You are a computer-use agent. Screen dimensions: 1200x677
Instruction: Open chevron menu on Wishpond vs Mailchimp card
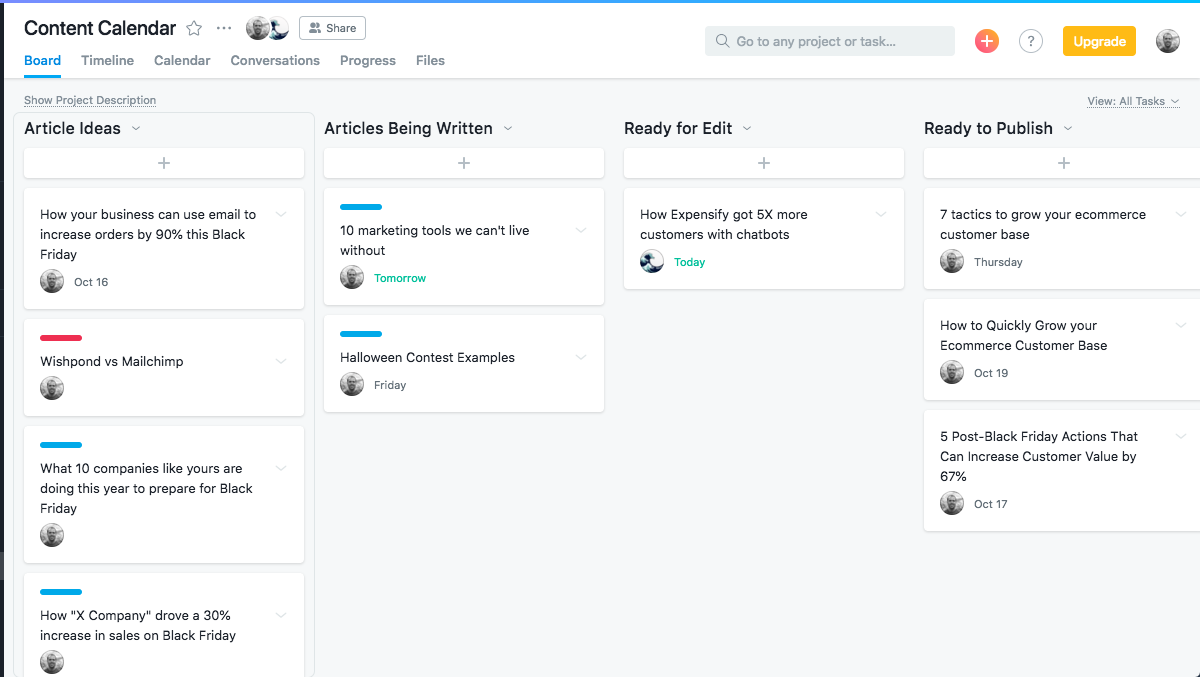(281, 361)
